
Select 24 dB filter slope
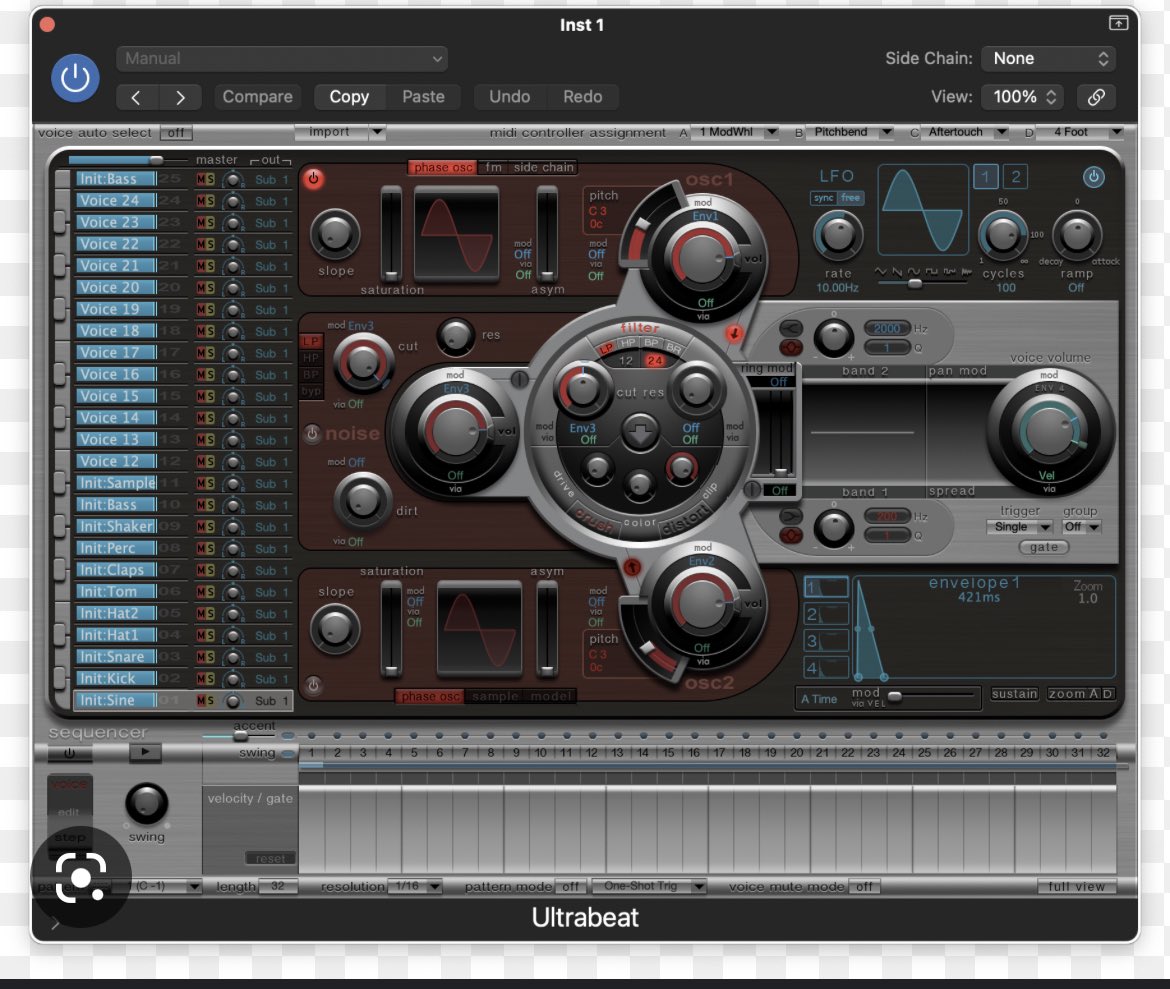coord(654,361)
